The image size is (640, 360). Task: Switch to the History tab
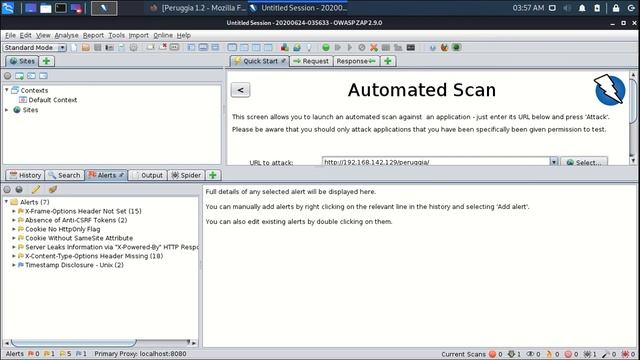(x=25, y=175)
